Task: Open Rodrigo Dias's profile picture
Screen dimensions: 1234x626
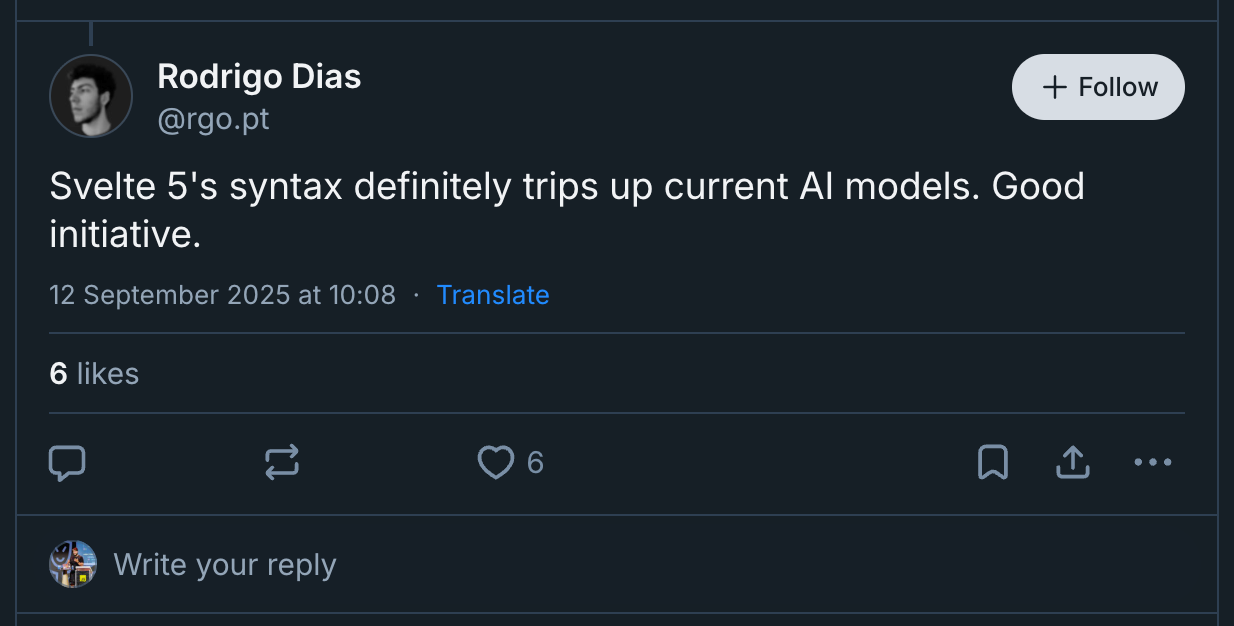Action: pyautogui.click(x=91, y=96)
